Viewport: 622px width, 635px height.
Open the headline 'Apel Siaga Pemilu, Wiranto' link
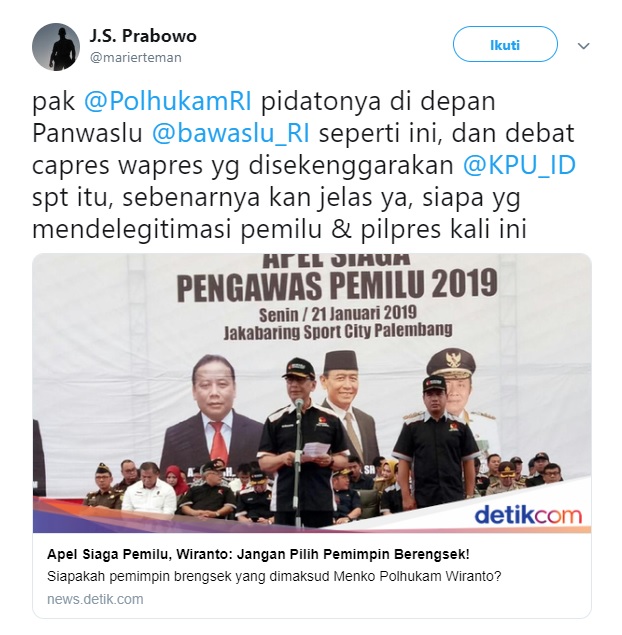tap(258, 554)
